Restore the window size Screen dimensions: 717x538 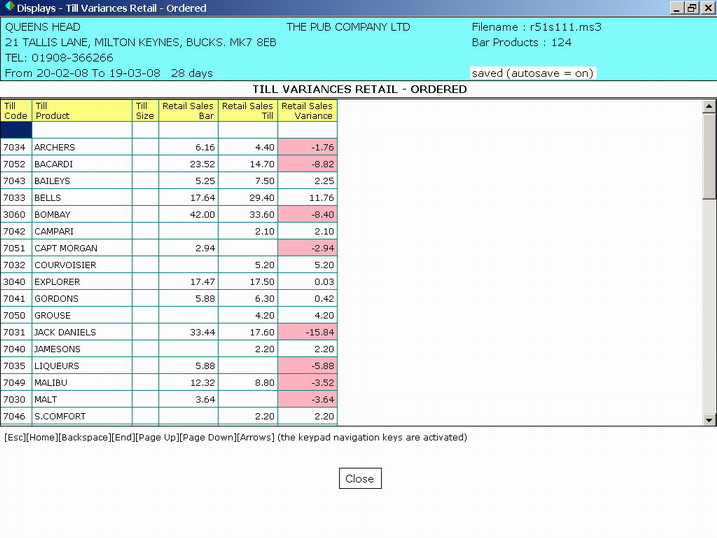[x=691, y=8]
